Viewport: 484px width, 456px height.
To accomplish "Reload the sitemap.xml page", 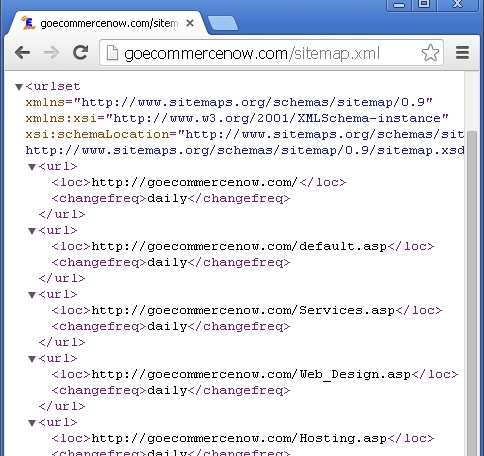I will [x=81, y=52].
